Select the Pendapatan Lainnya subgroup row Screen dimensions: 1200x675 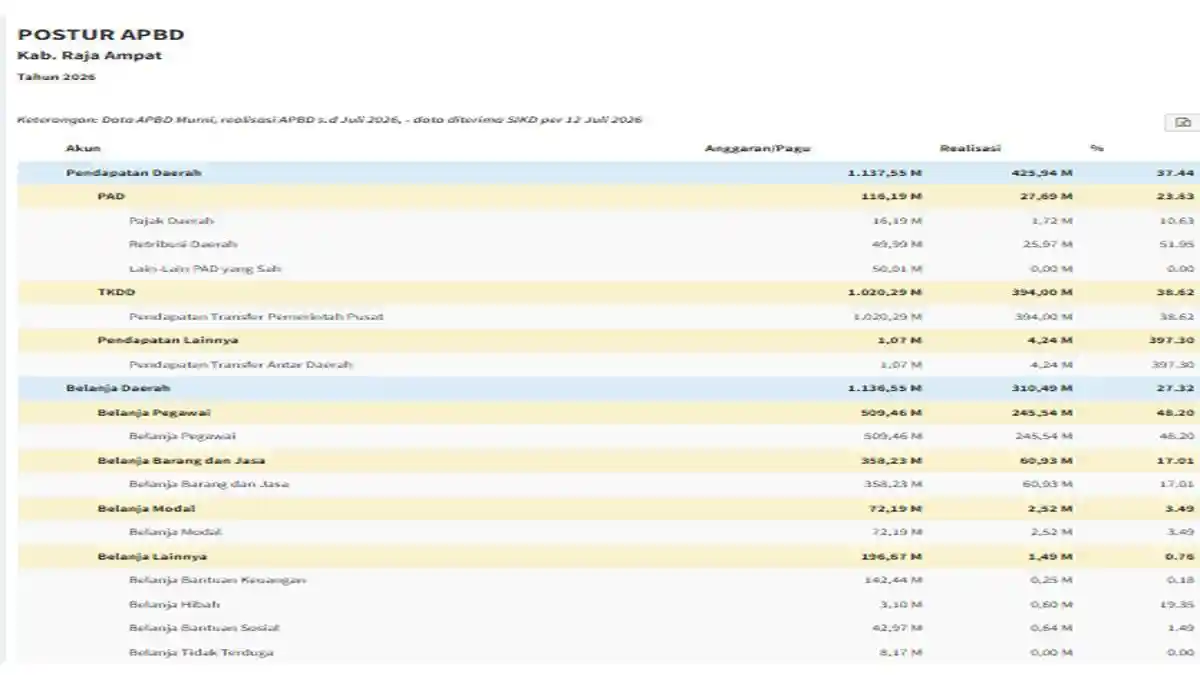tap(609, 340)
